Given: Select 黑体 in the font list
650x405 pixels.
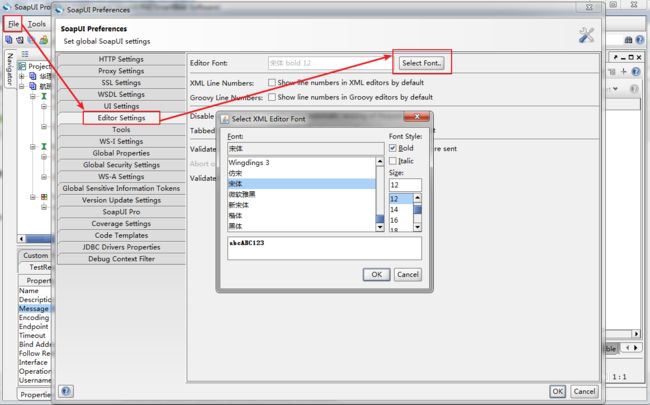Looking at the screenshot, I should coord(301,226).
